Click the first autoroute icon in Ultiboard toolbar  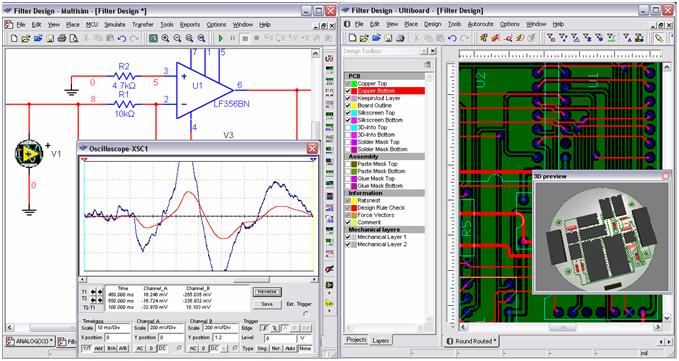(484, 38)
